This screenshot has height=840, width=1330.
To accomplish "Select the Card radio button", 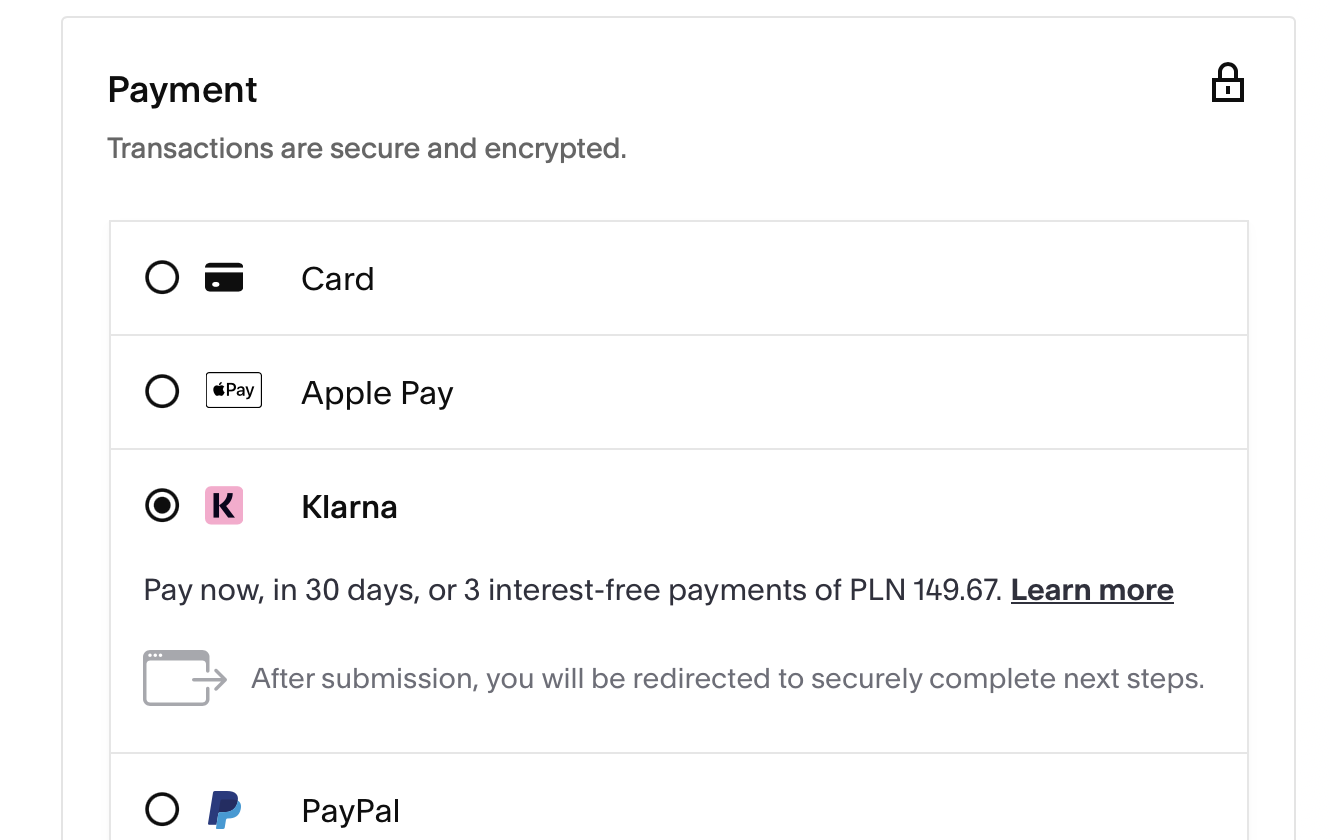I will pos(162,277).
